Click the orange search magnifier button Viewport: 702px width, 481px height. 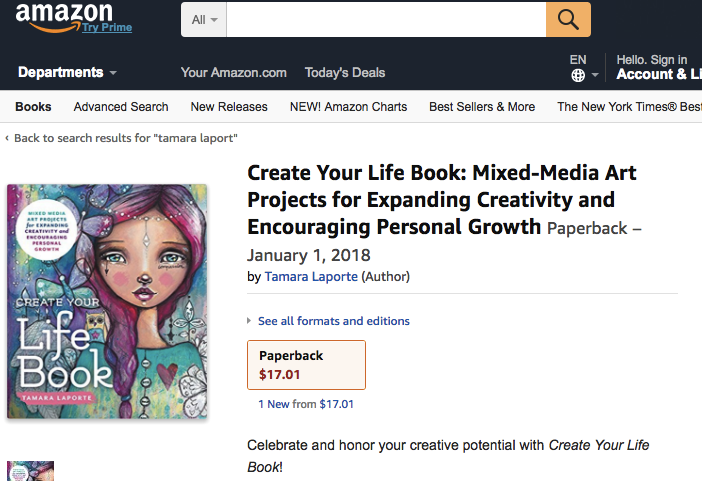tap(568, 19)
